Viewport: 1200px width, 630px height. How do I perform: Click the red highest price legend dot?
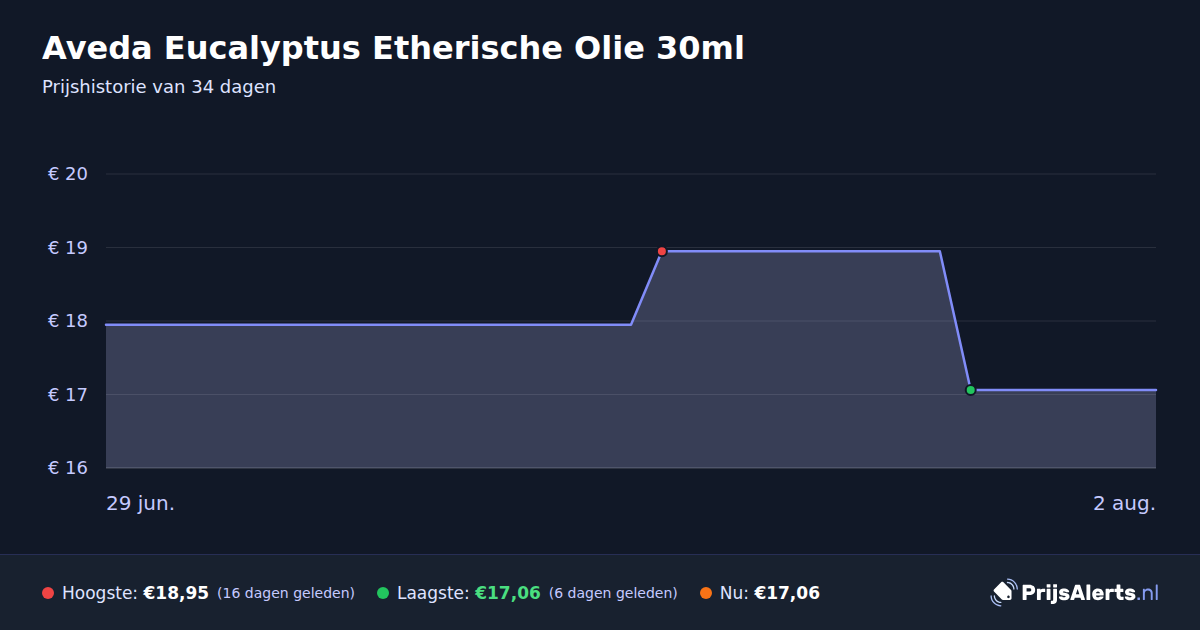click(x=48, y=593)
